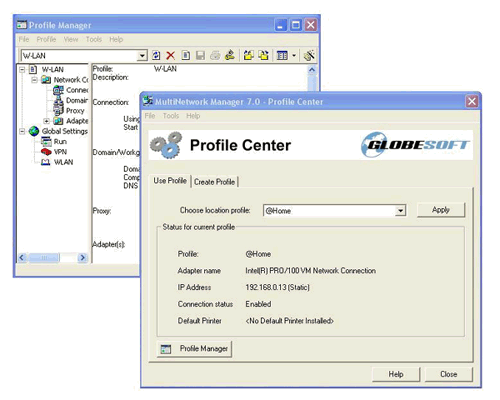This screenshot has width=500, height=400.
Task: Click the floppy disk save icon
Action: (200, 55)
